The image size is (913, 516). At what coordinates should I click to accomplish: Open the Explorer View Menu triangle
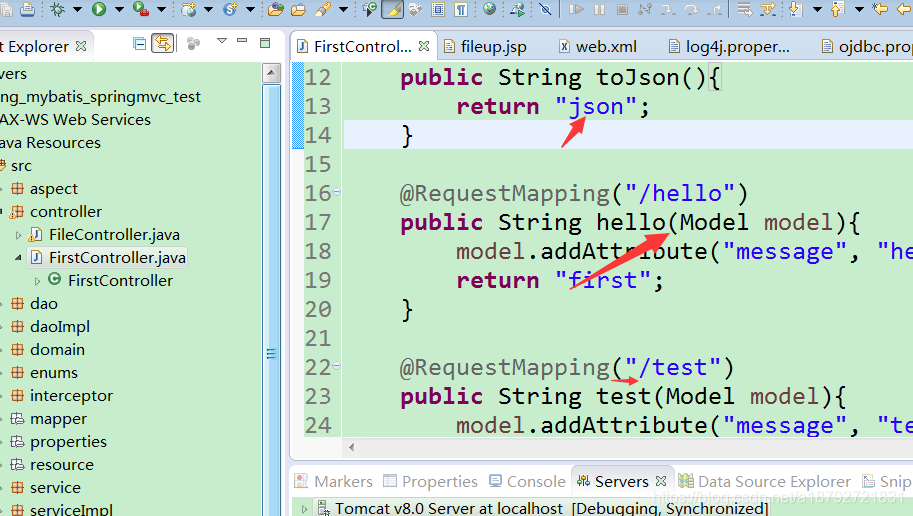click(x=221, y=41)
